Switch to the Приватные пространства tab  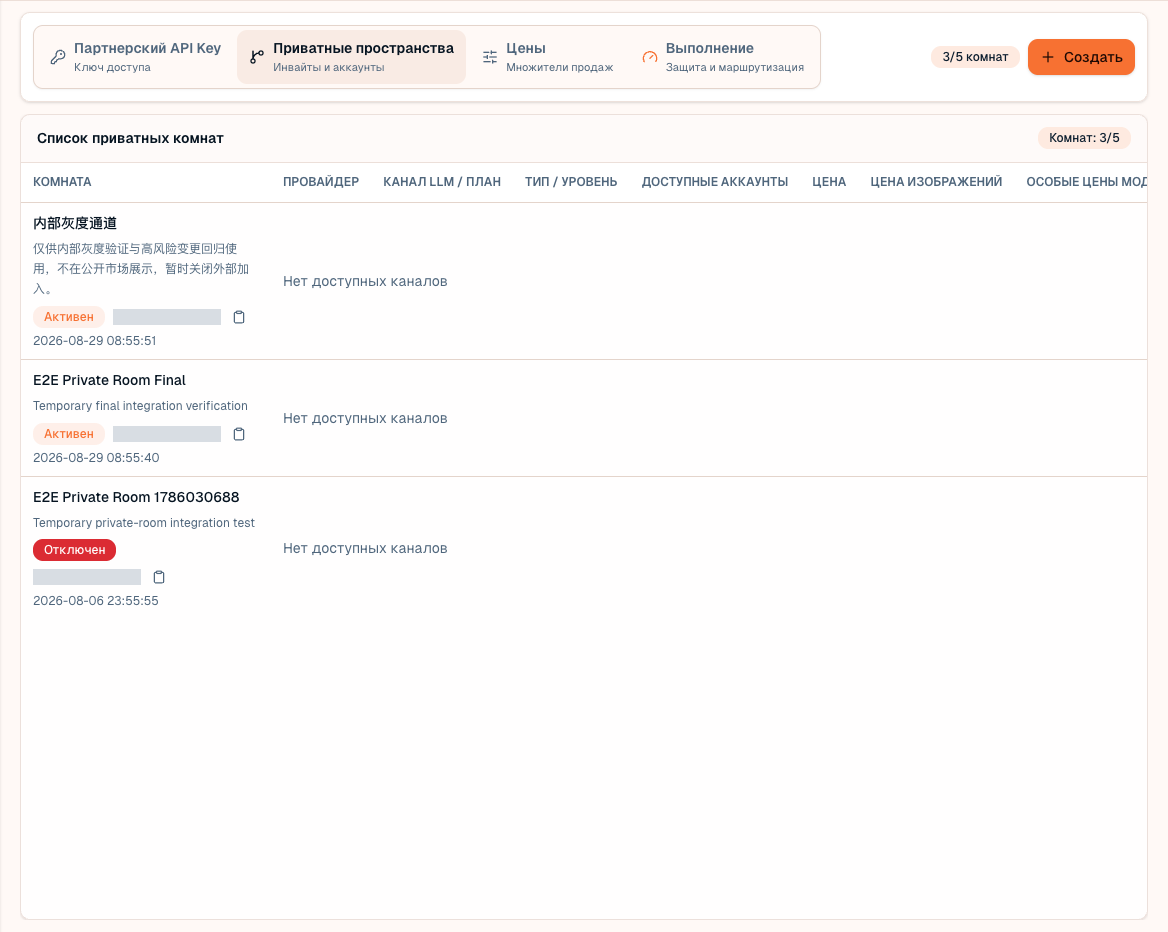point(352,57)
